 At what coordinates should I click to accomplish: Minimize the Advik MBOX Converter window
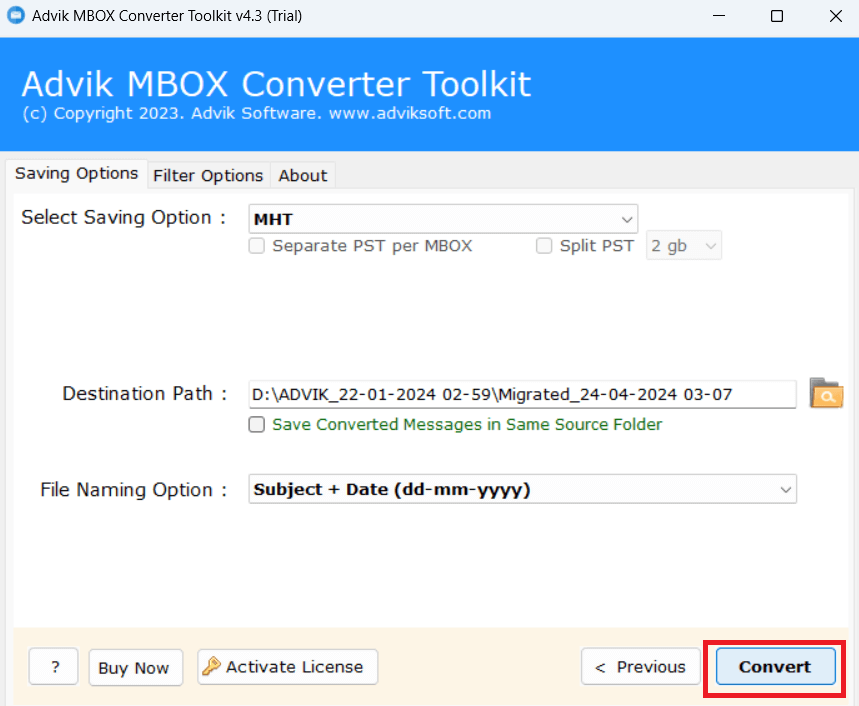pos(719,16)
